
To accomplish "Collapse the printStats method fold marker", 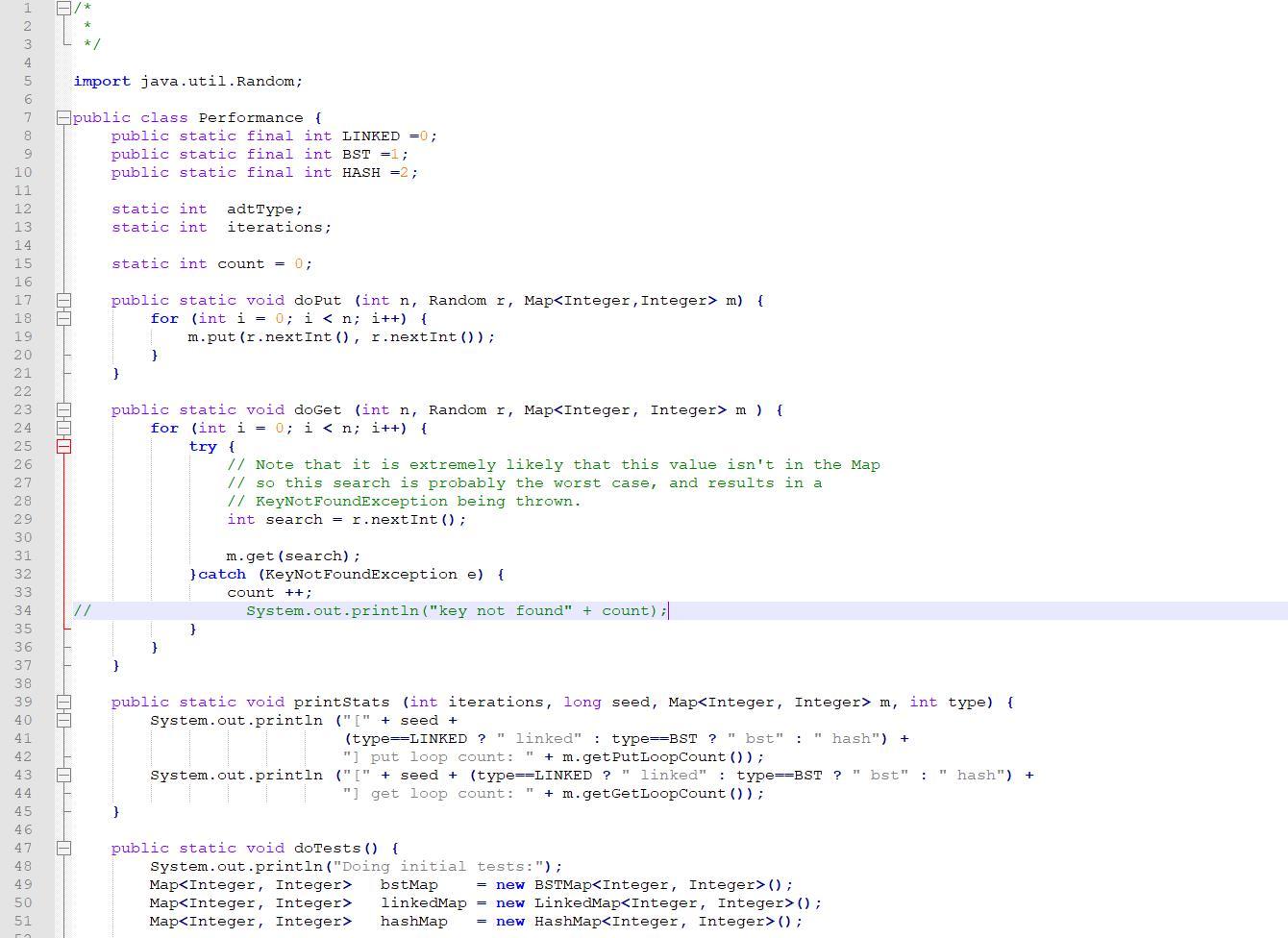I will (x=63, y=702).
